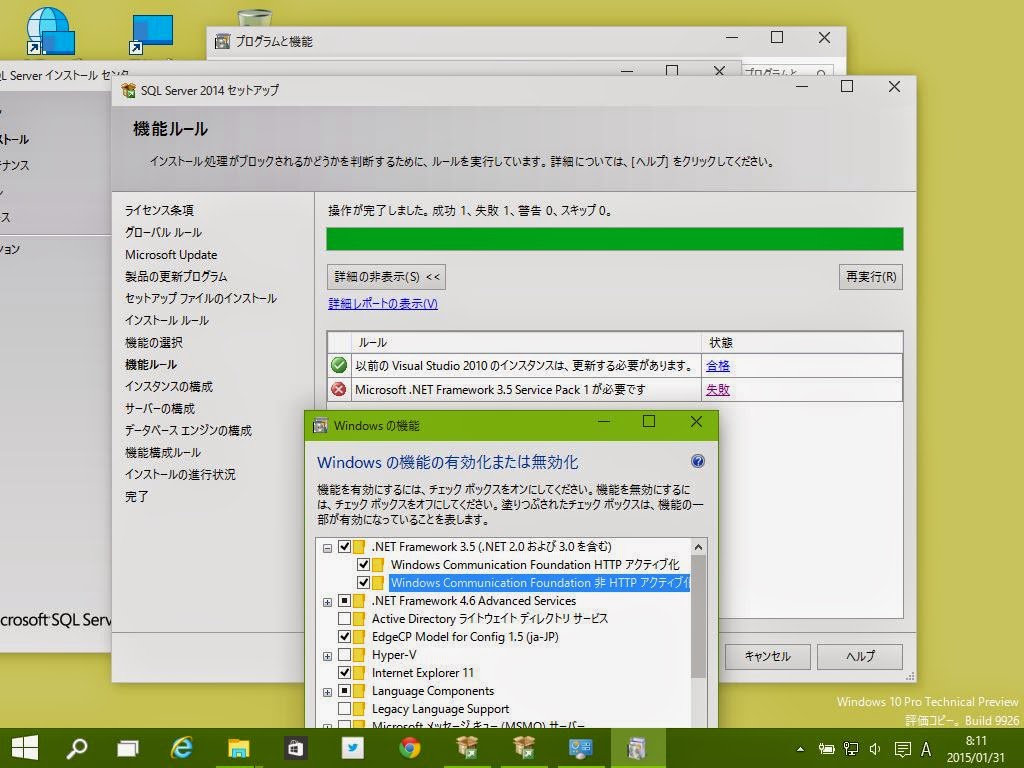Open the battery status tray icon
Screen dimensions: 1024x768
pos(827,749)
